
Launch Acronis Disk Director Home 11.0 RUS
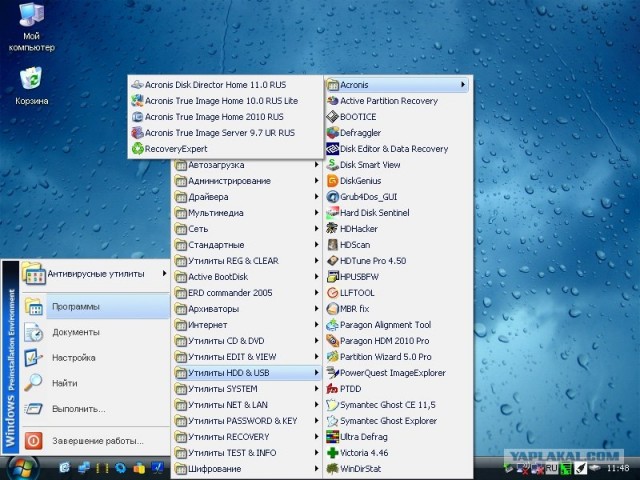225,85
